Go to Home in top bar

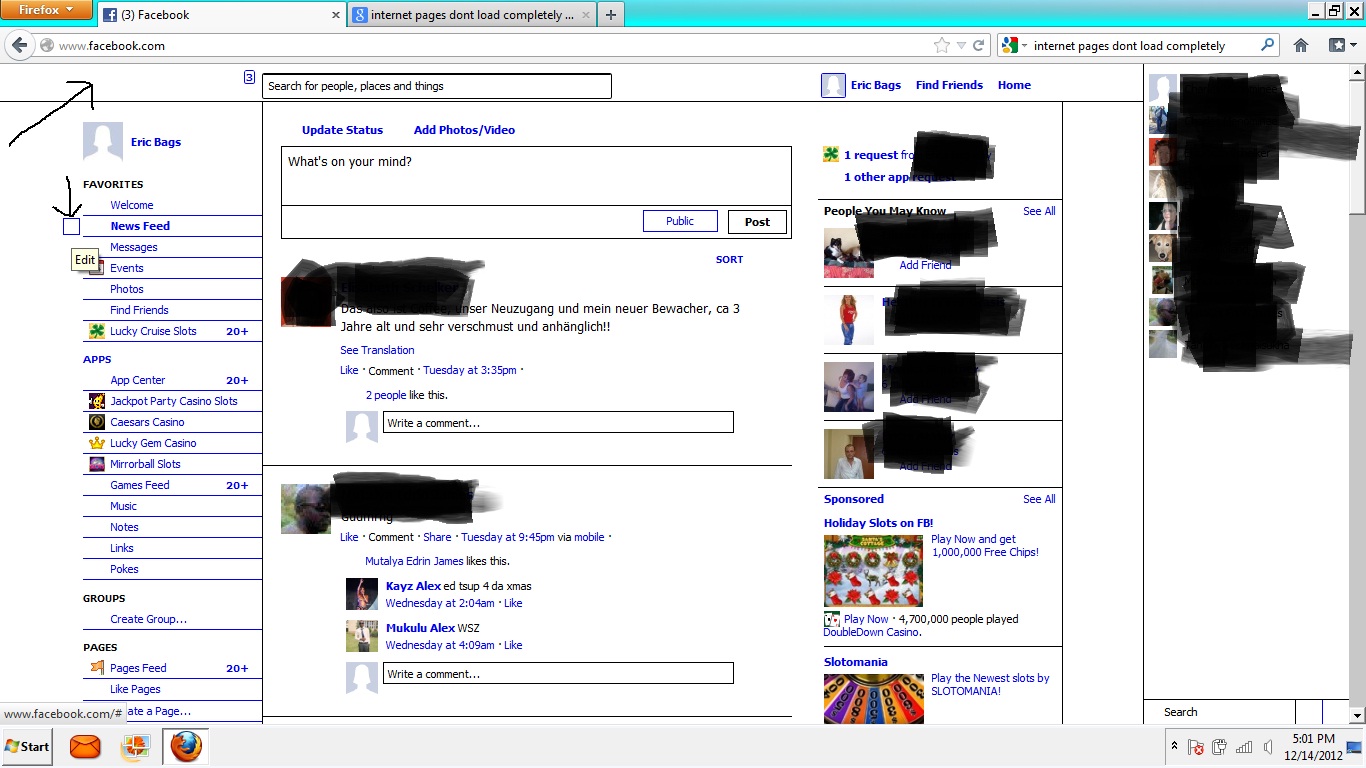(x=1014, y=85)
